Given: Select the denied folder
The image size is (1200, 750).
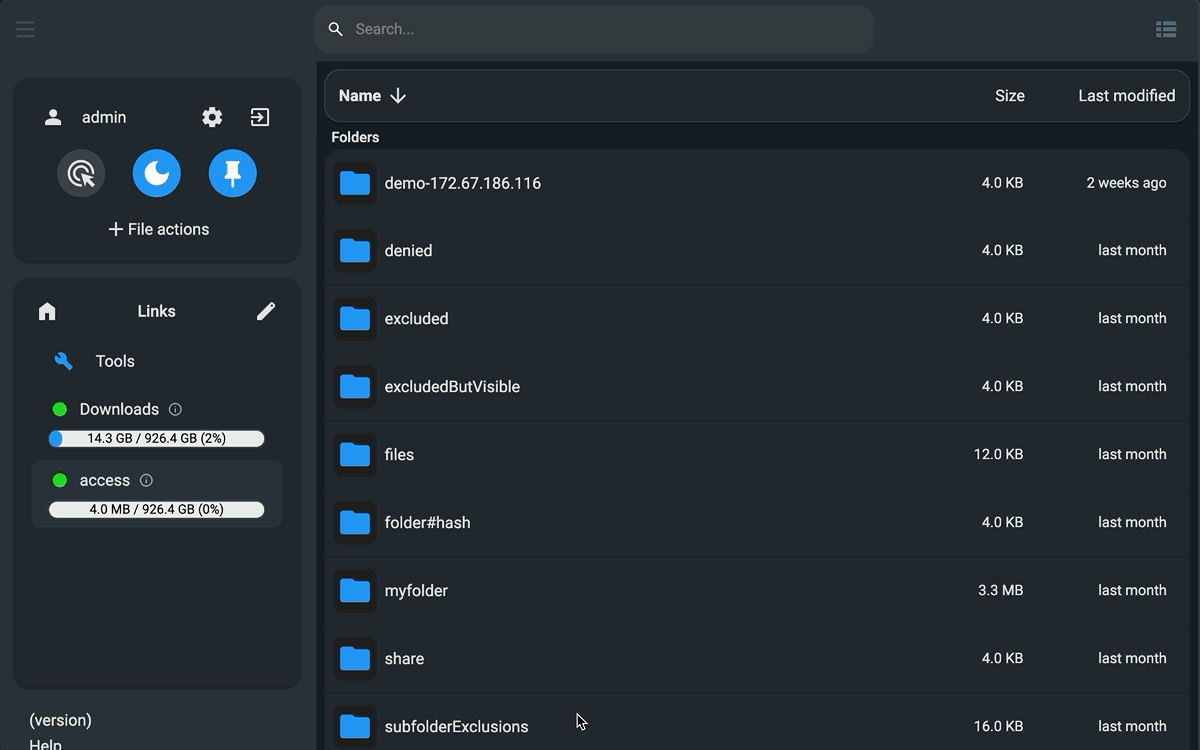Looking at the screenshot, I should tap(757, 251).
